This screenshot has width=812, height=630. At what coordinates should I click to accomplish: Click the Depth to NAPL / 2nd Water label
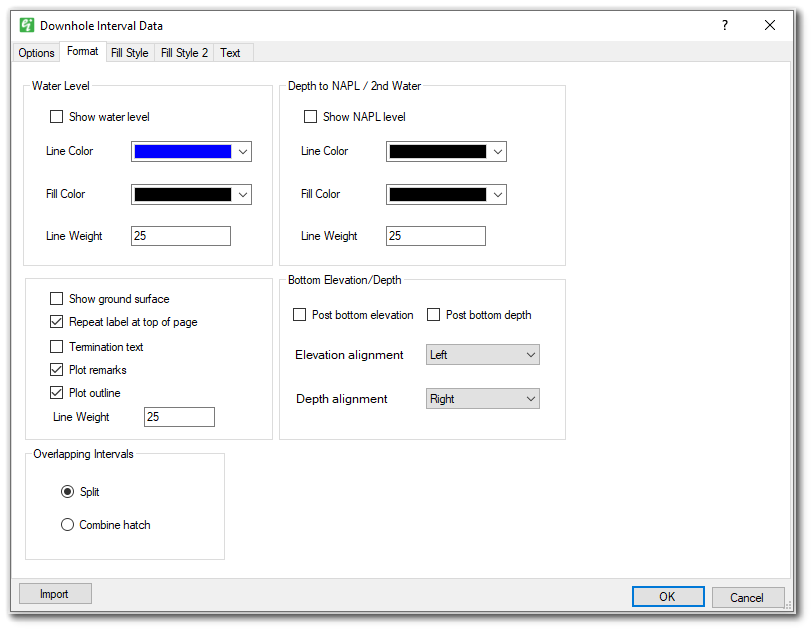[354, 85]
